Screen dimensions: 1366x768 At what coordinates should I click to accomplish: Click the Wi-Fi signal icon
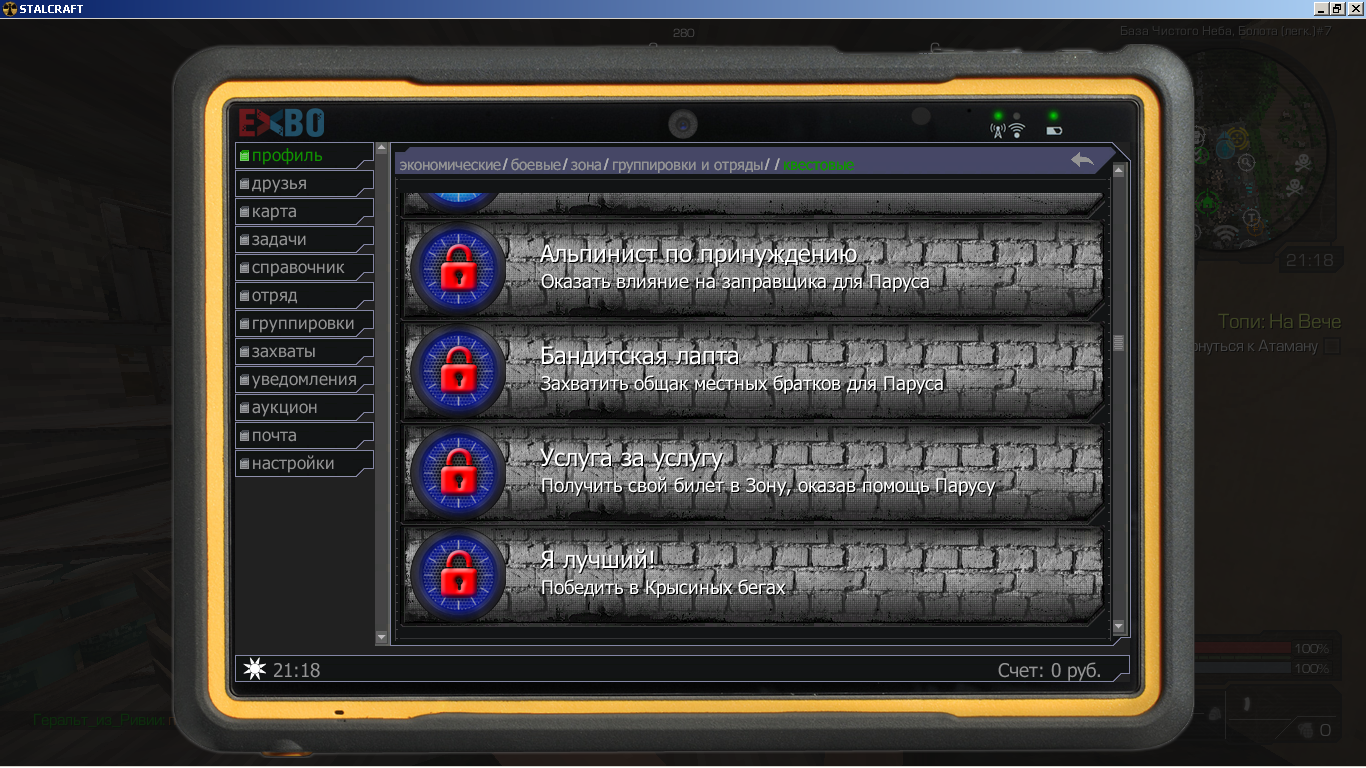(1017, 130)
